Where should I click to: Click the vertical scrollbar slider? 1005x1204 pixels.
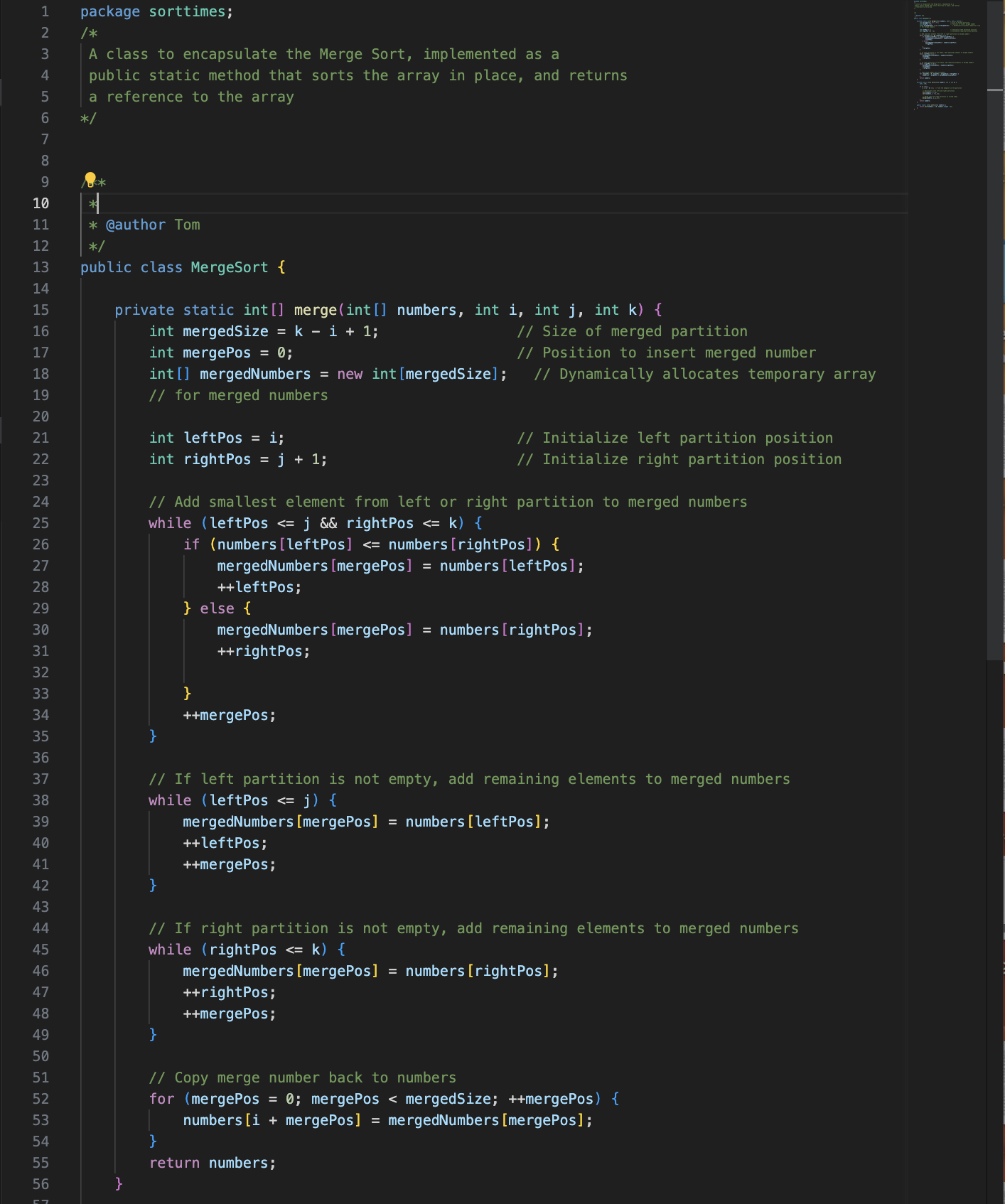[x=996, y=330]
